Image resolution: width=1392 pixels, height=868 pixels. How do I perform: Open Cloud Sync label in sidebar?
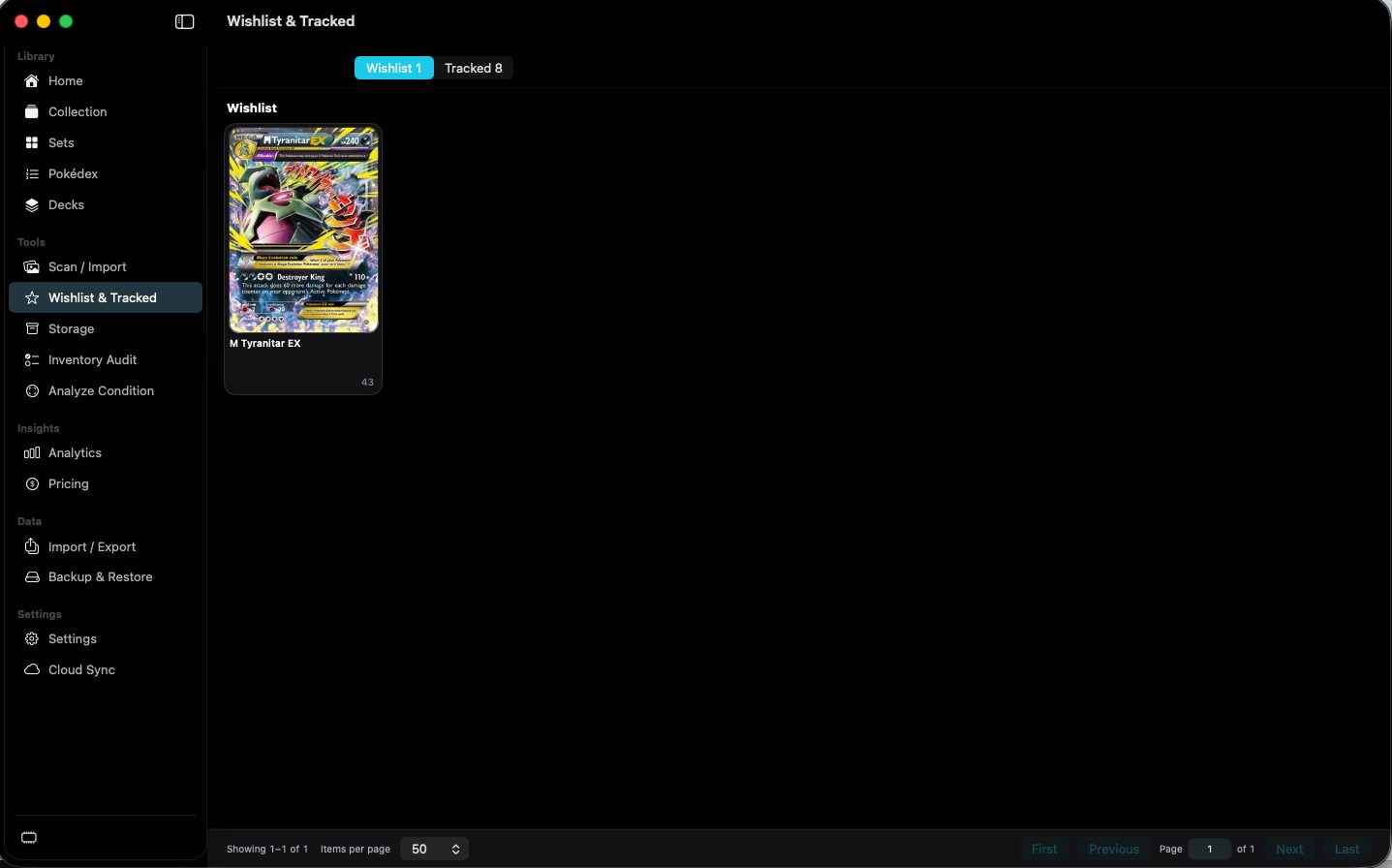[81, 669]
